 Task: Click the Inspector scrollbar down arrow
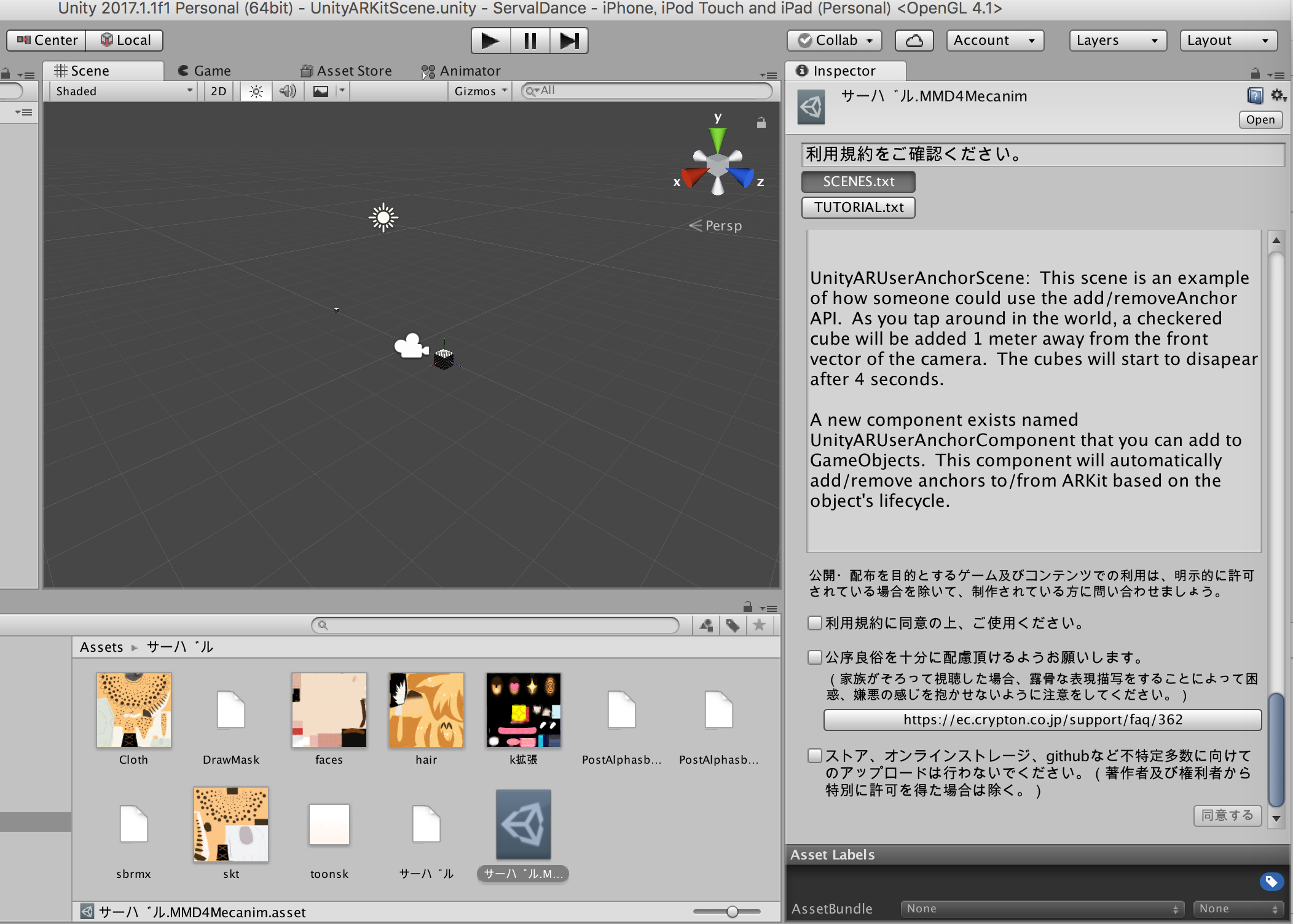pyautogui.click(x=1276, y=818)
